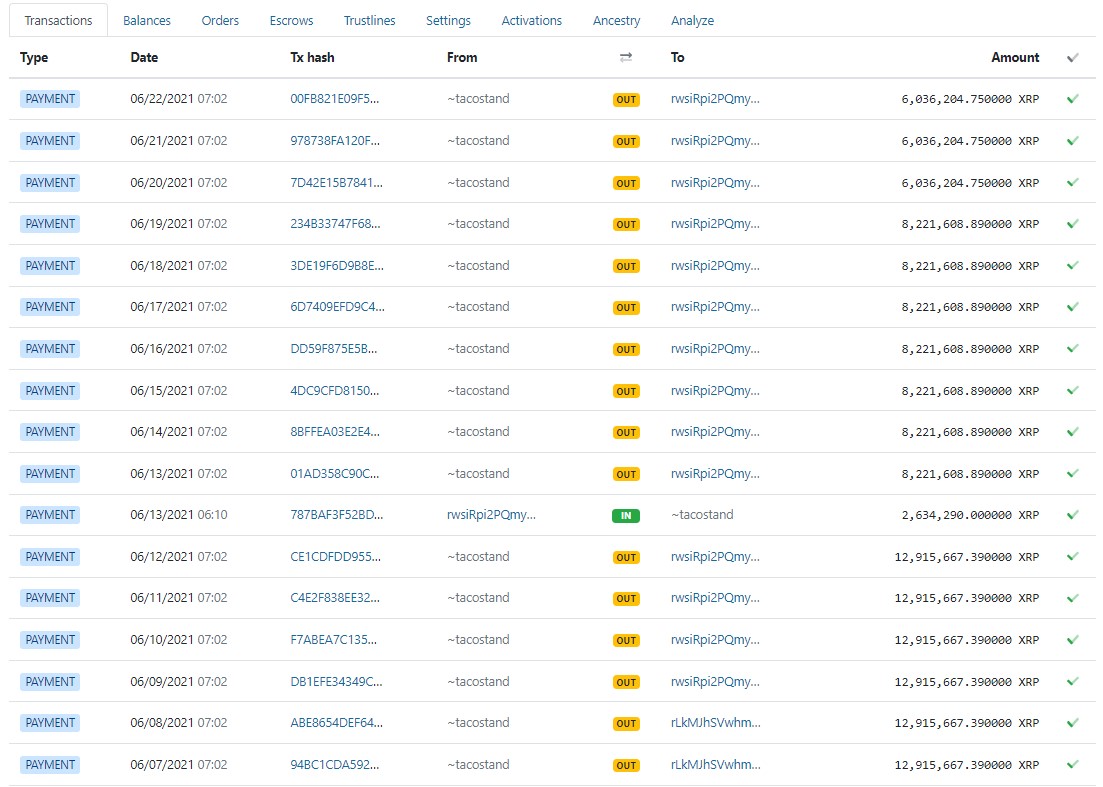Open recipient rLkMJhSVwhm... in 06/07/2021 row
The width and height of the screenshot is (1103, 787).
click(x=715, y=764)
